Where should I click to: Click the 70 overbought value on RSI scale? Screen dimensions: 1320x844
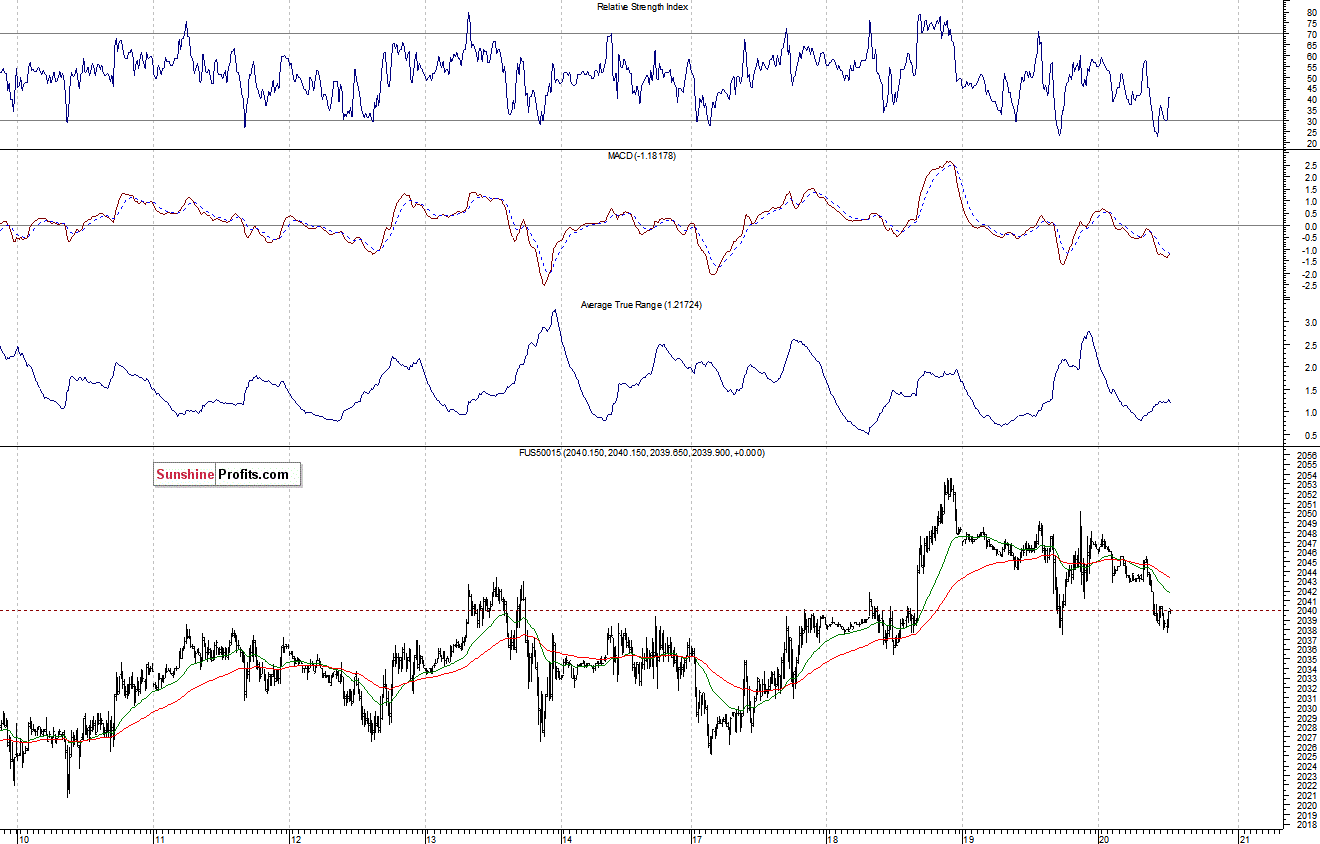pyautogui.click(x=1311, y=35)
